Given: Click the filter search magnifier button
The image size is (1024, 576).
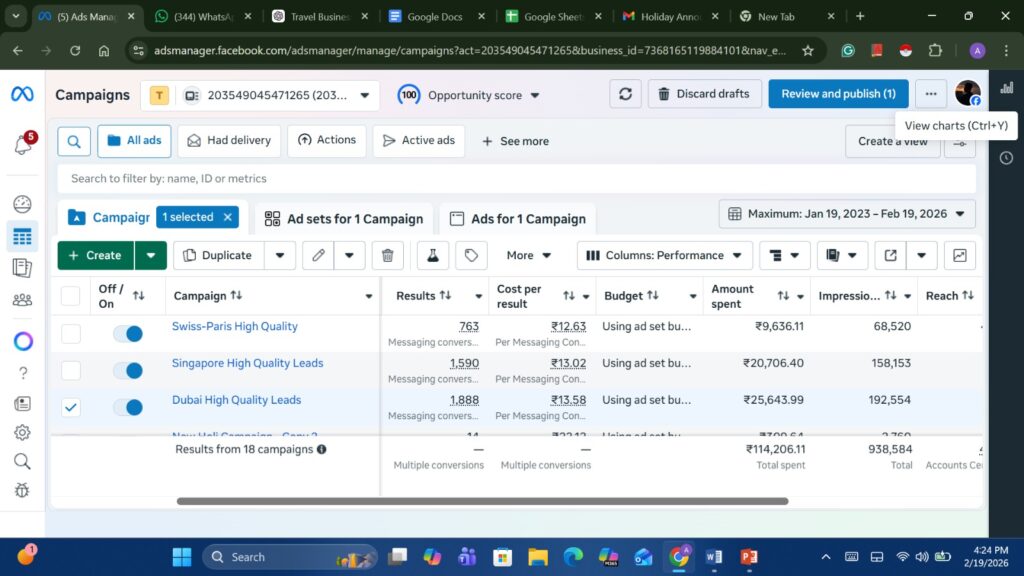Looking at the screenshot, I should [74, 141].
